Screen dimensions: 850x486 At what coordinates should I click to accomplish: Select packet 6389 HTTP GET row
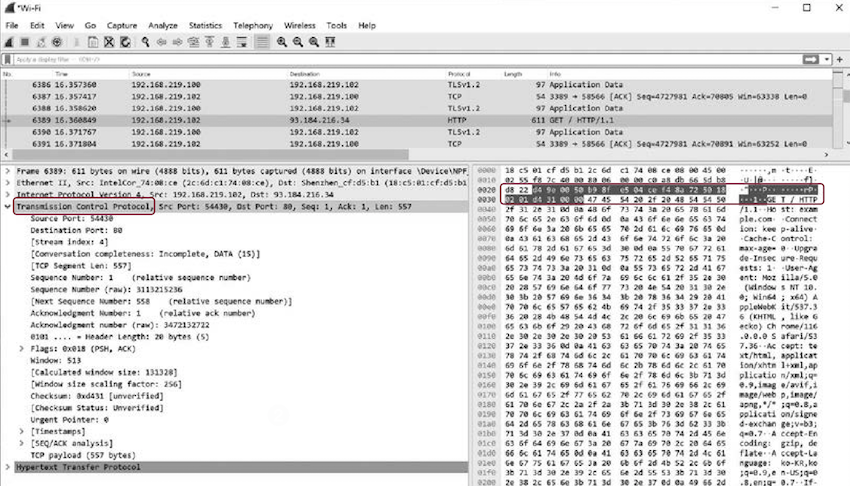click(x=416, y=120)
